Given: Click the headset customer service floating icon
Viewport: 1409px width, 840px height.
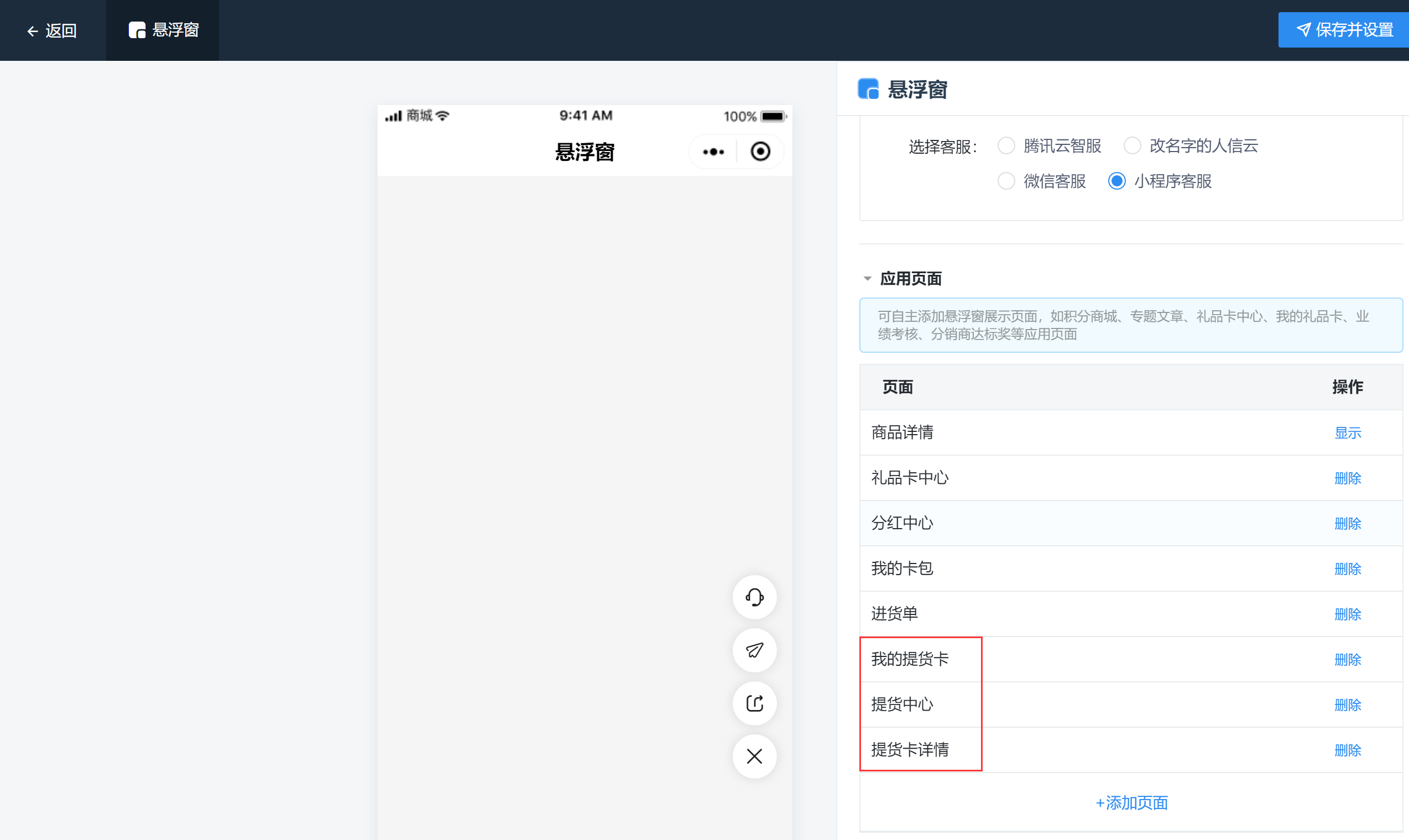Looking at the screenshot, I should (x=754, y=597).
